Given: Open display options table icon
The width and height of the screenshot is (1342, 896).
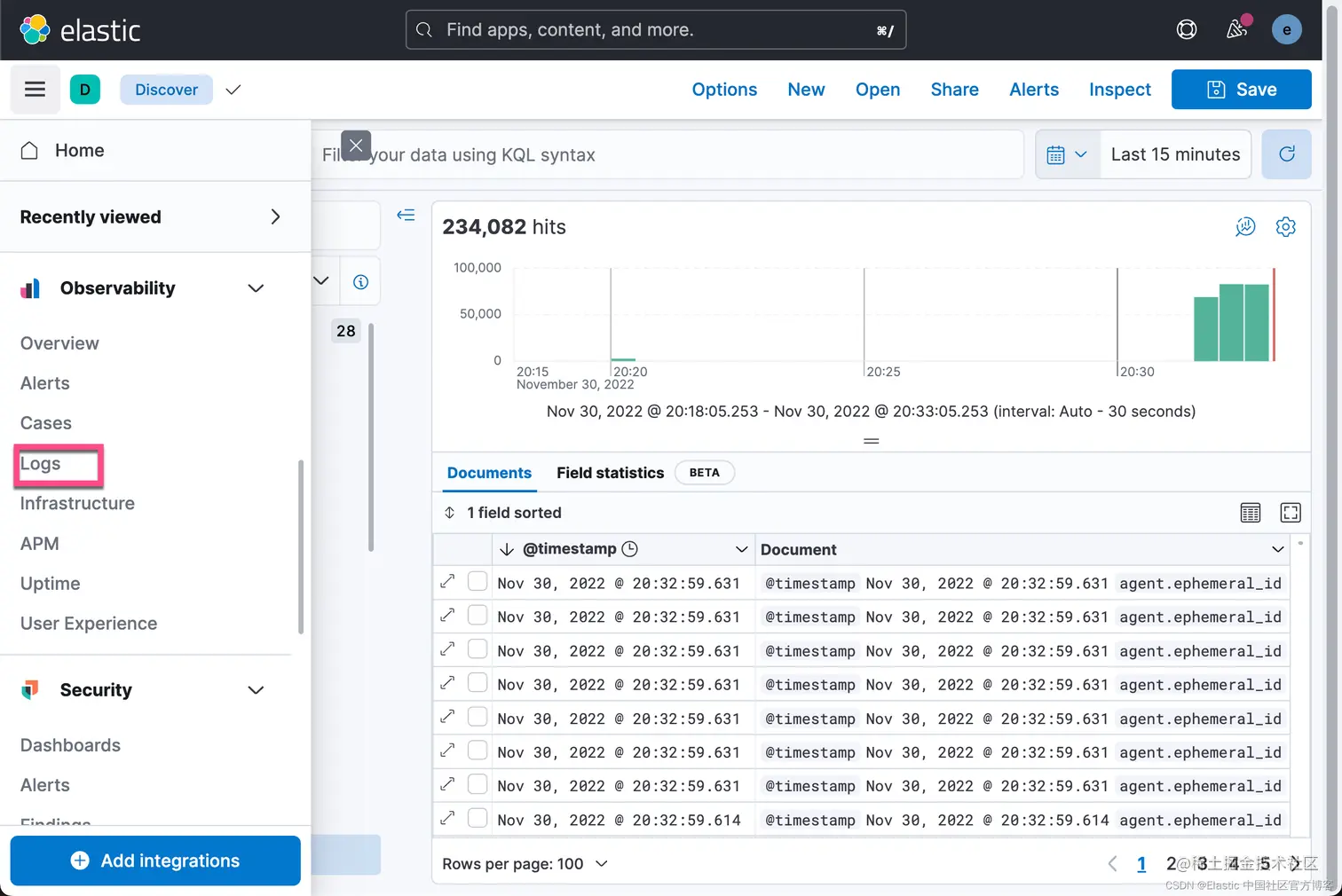Looking at the screenshot, I should [x=1250, y=513].
